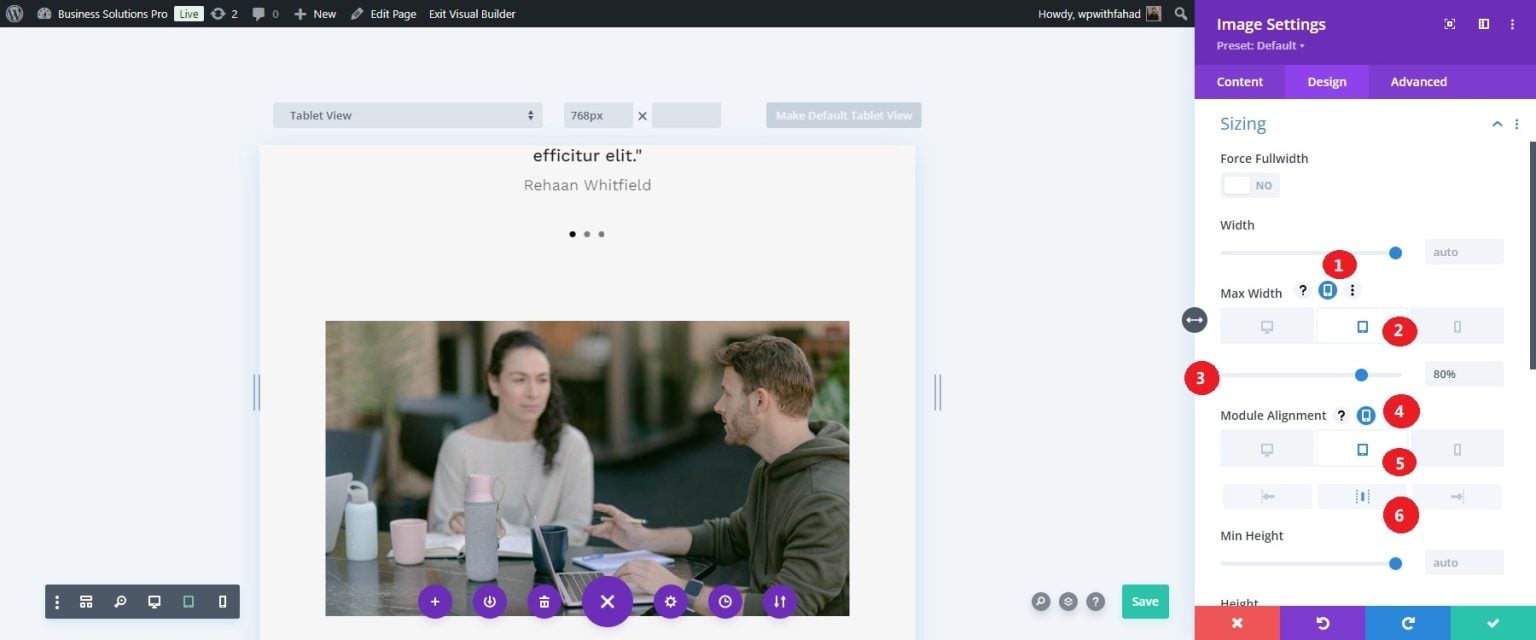Switch to phone view in bottom-left toolbar
The image size is (1536, 640).
(222, 602)
